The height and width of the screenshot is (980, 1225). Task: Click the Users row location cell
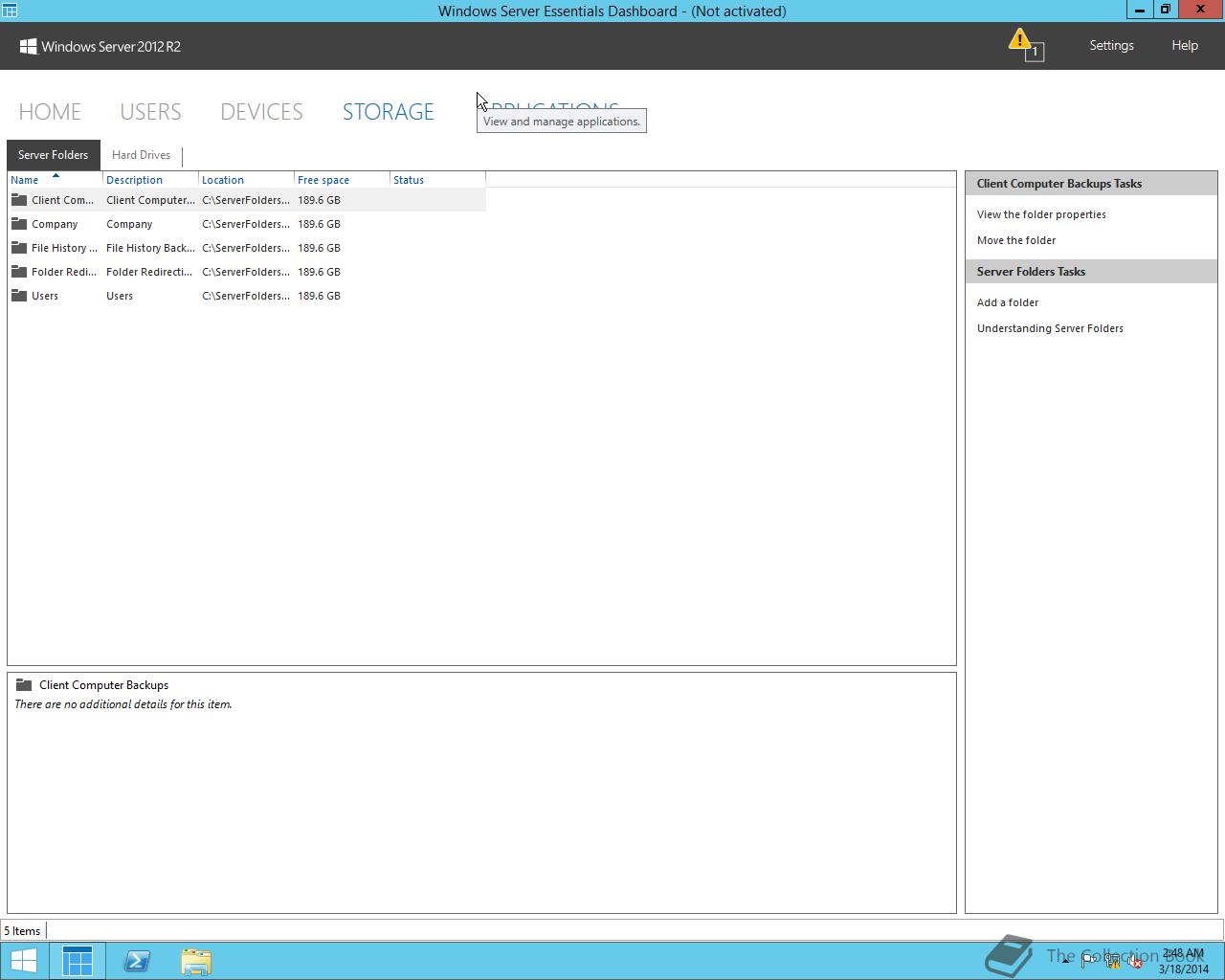246,296
